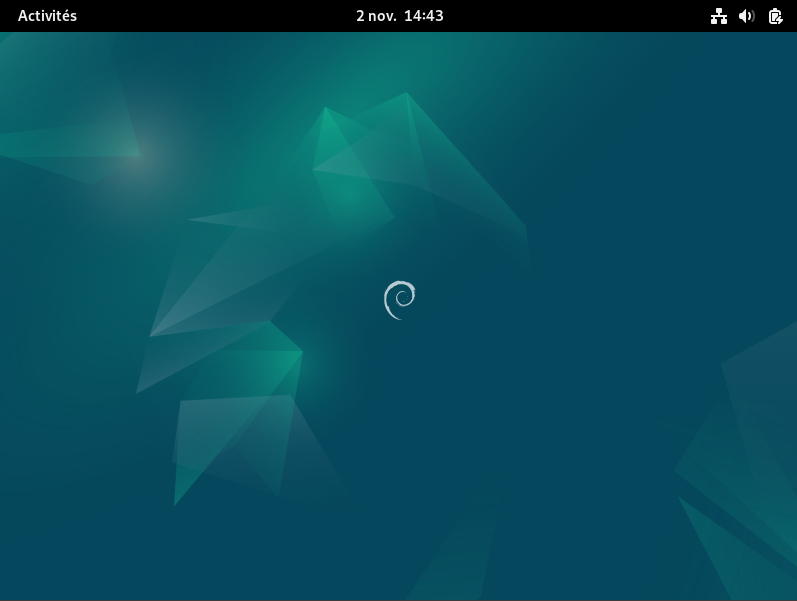Open the clock showing 2 nov. 14:43

click(400, 16)
